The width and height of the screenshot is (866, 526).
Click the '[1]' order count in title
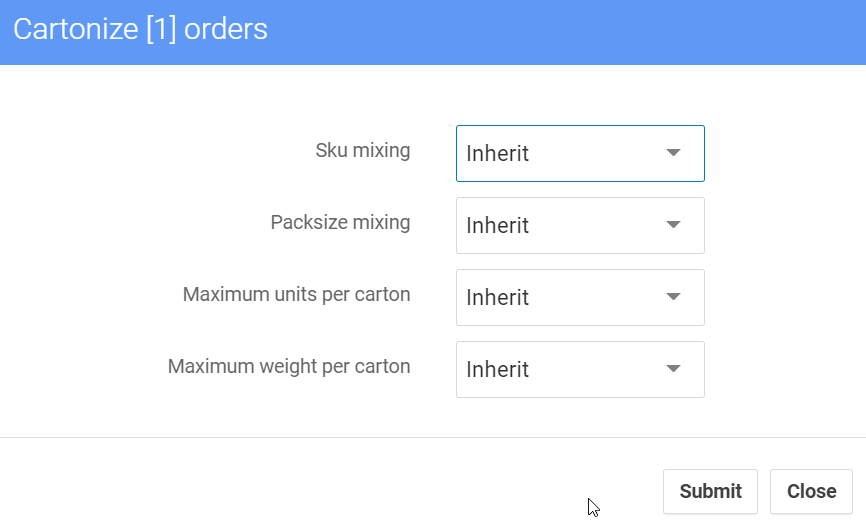point(160,29)
